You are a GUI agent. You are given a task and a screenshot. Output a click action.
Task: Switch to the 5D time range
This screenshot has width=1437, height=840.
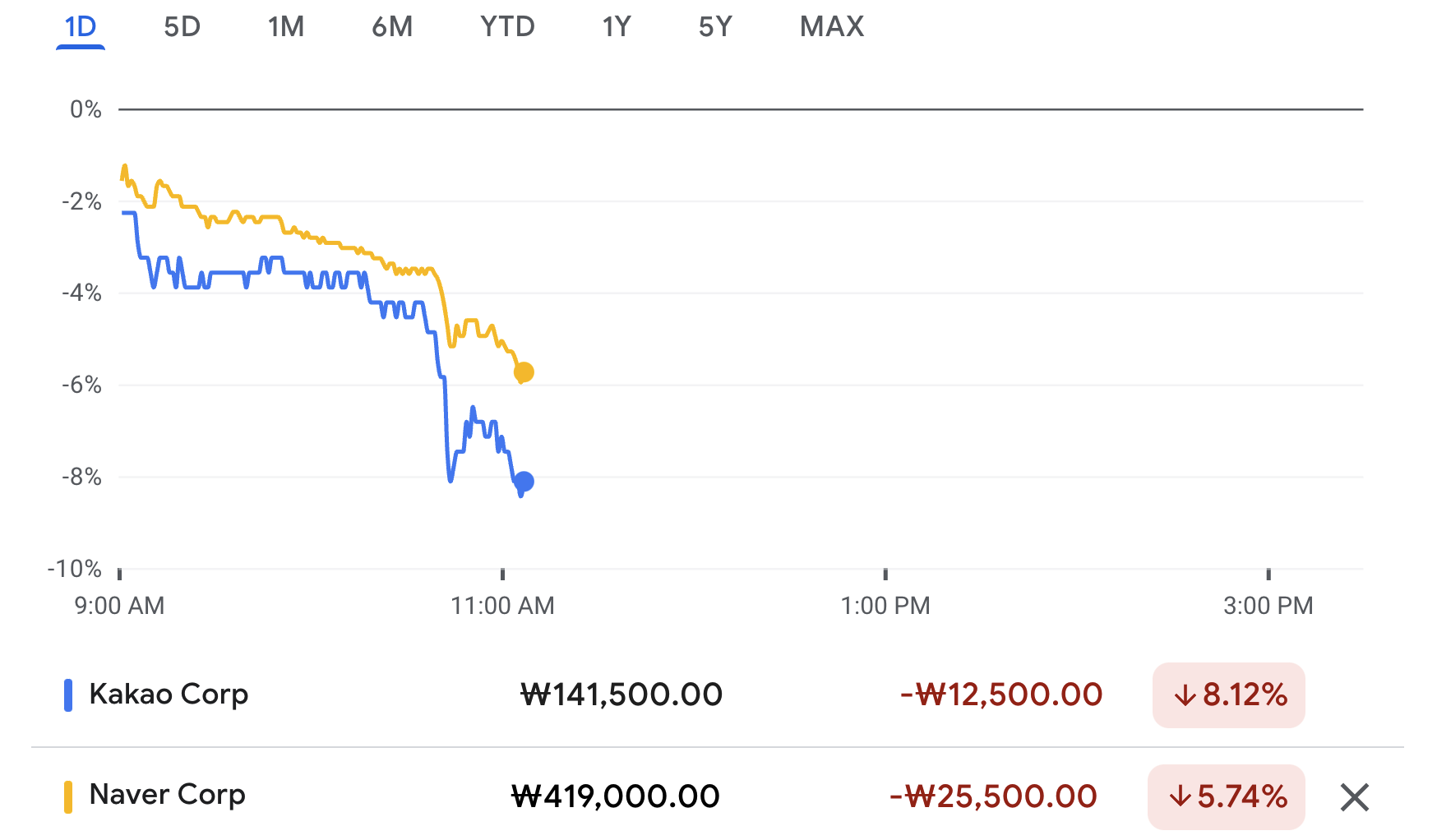pyautogui.click(x=182, y=27)
